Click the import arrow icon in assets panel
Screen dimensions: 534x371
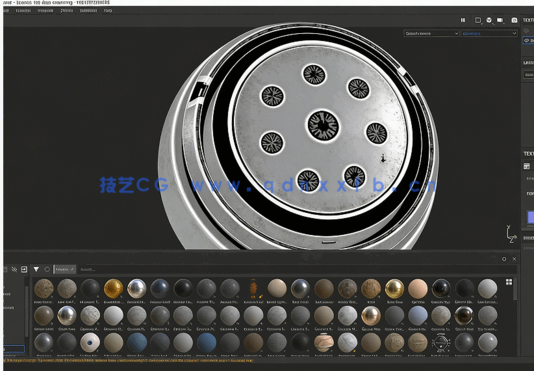[24, 269]
